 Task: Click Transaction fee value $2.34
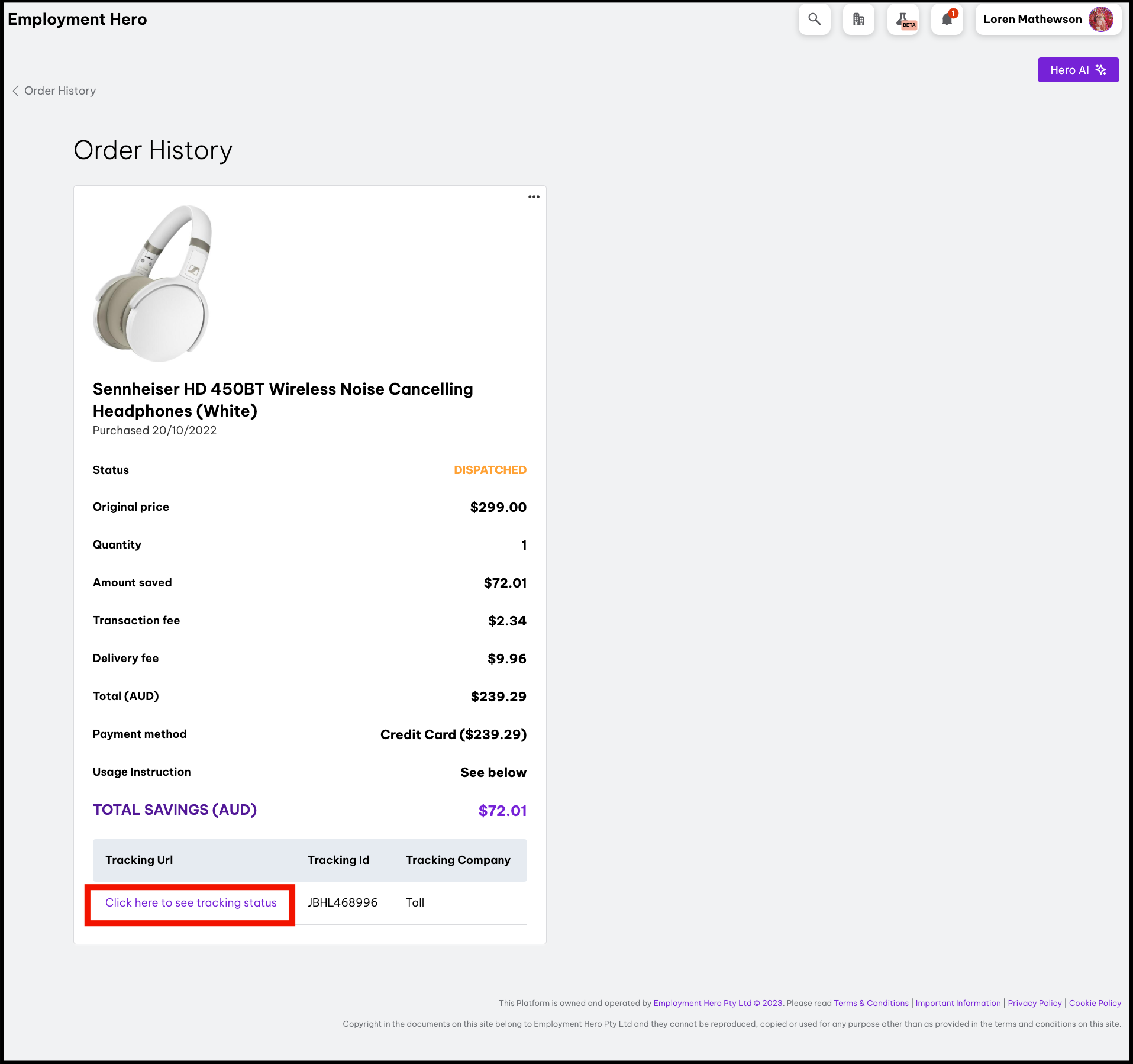point(507,621)
